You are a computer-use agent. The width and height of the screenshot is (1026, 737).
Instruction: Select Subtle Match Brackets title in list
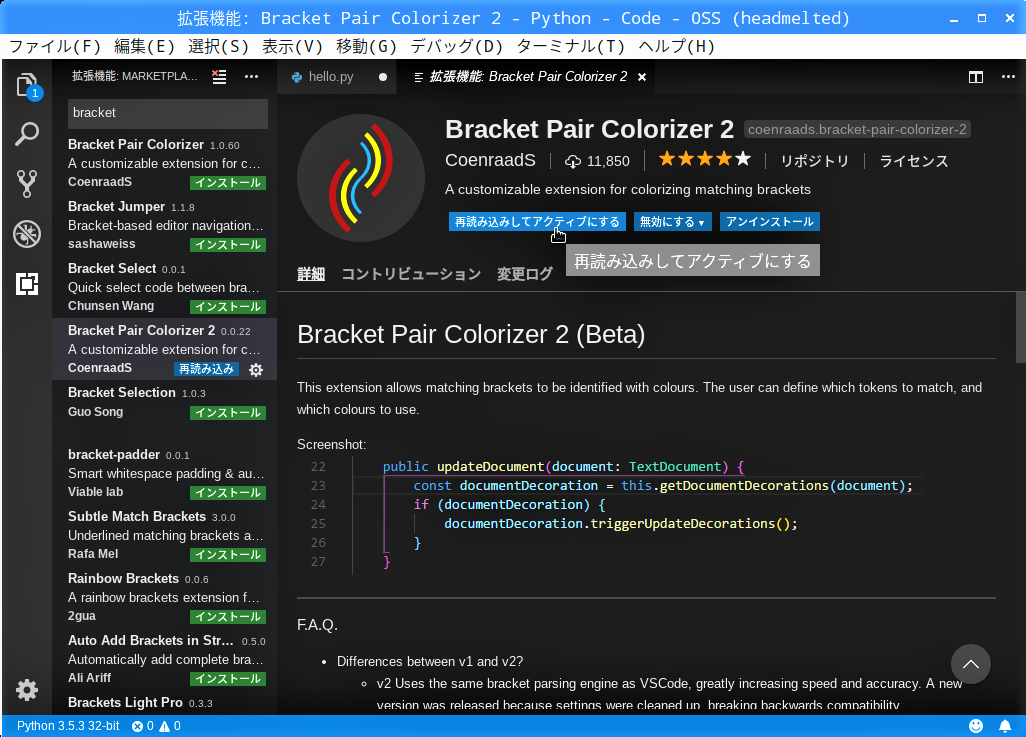137,516
